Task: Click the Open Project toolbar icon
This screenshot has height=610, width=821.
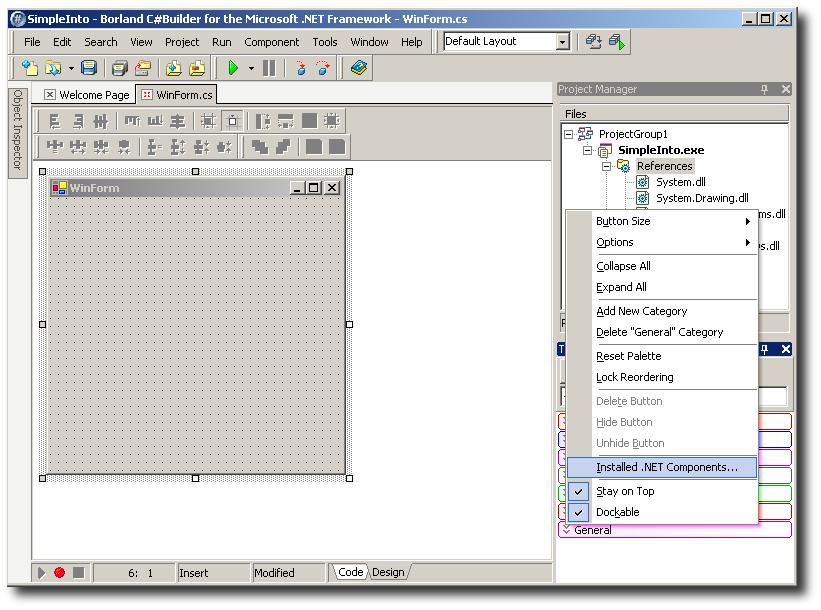Action: click(x=143, y=68)
